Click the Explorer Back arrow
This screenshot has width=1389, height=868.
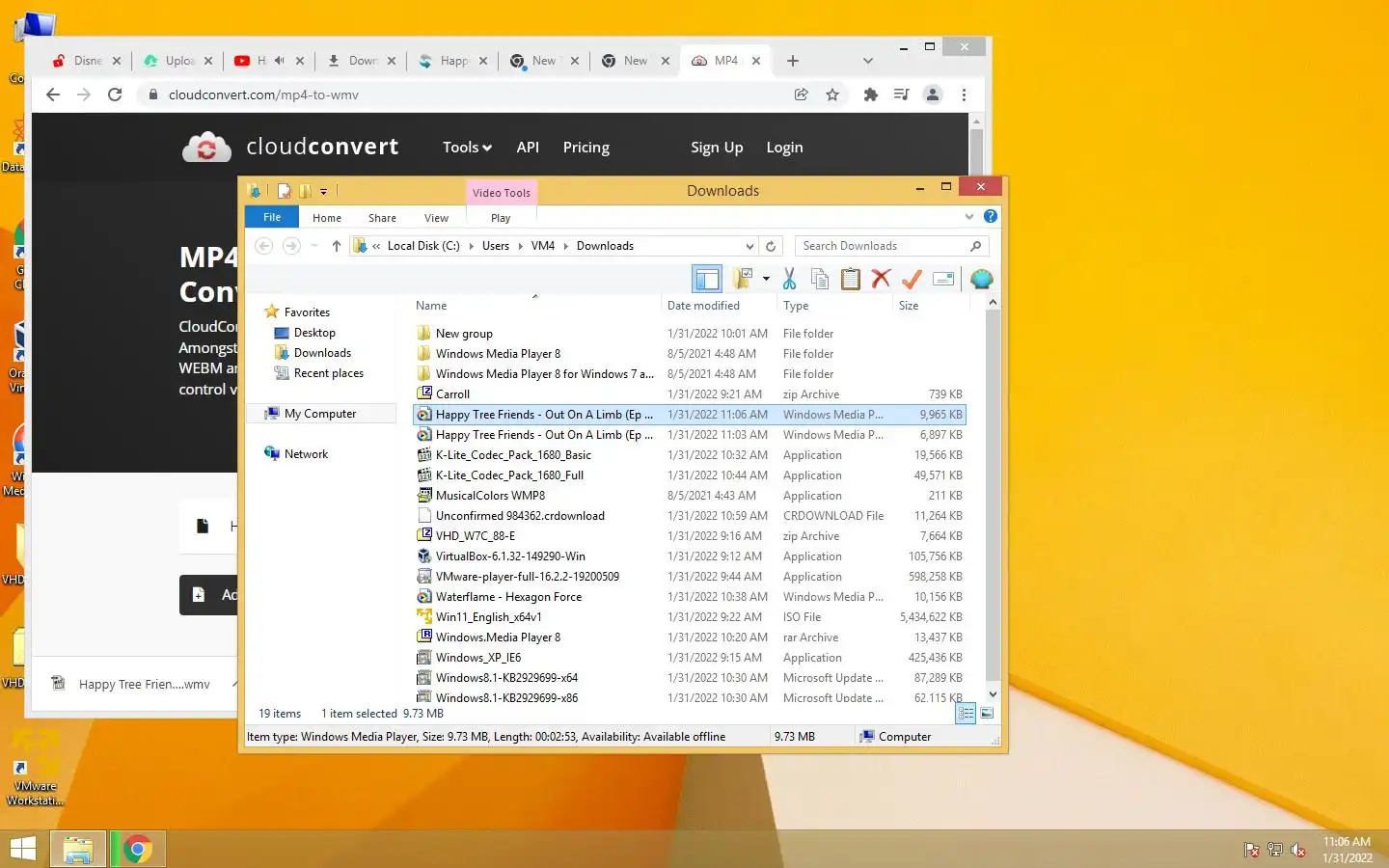coord(263,246)
